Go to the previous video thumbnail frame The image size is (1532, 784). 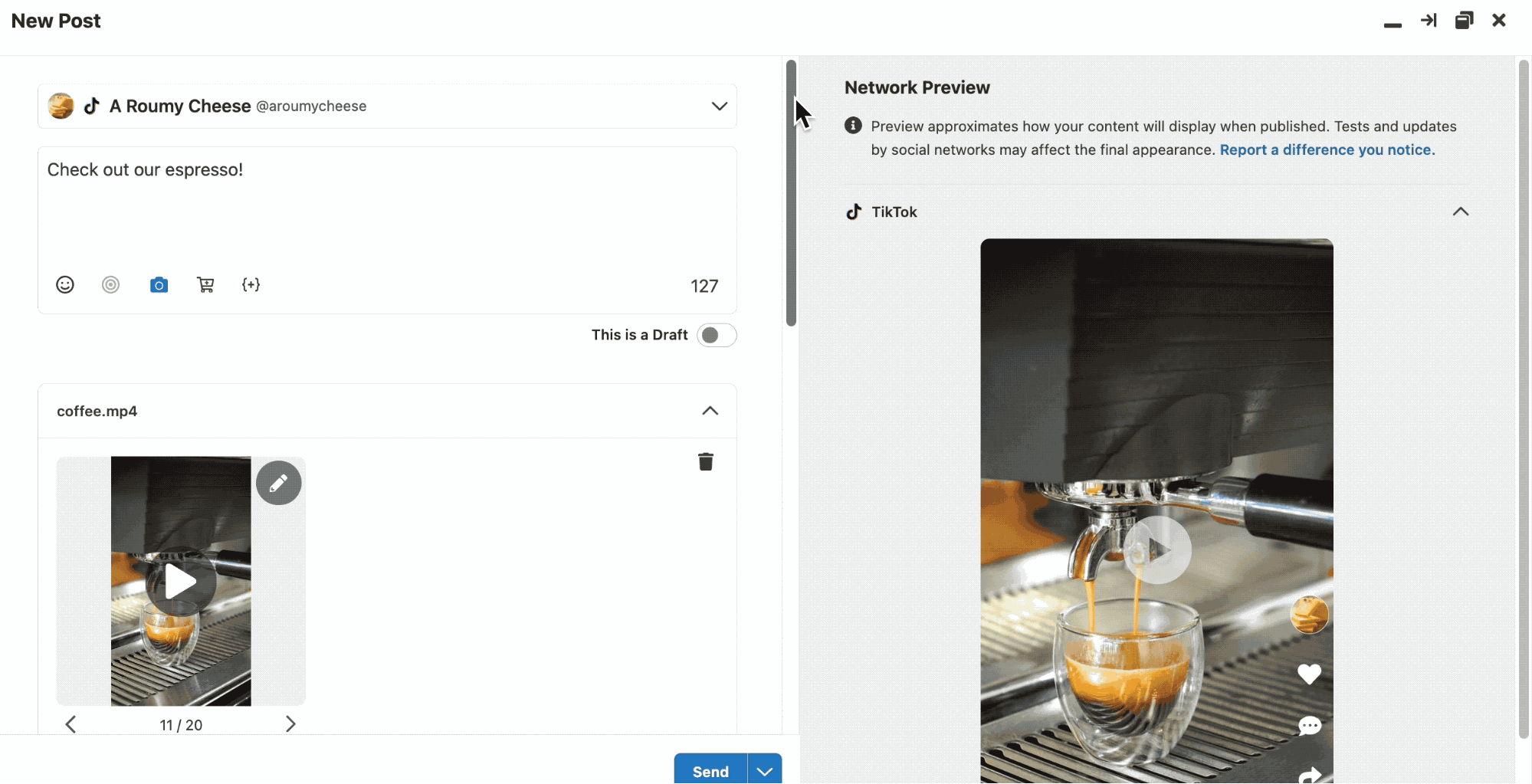(71, 724)
